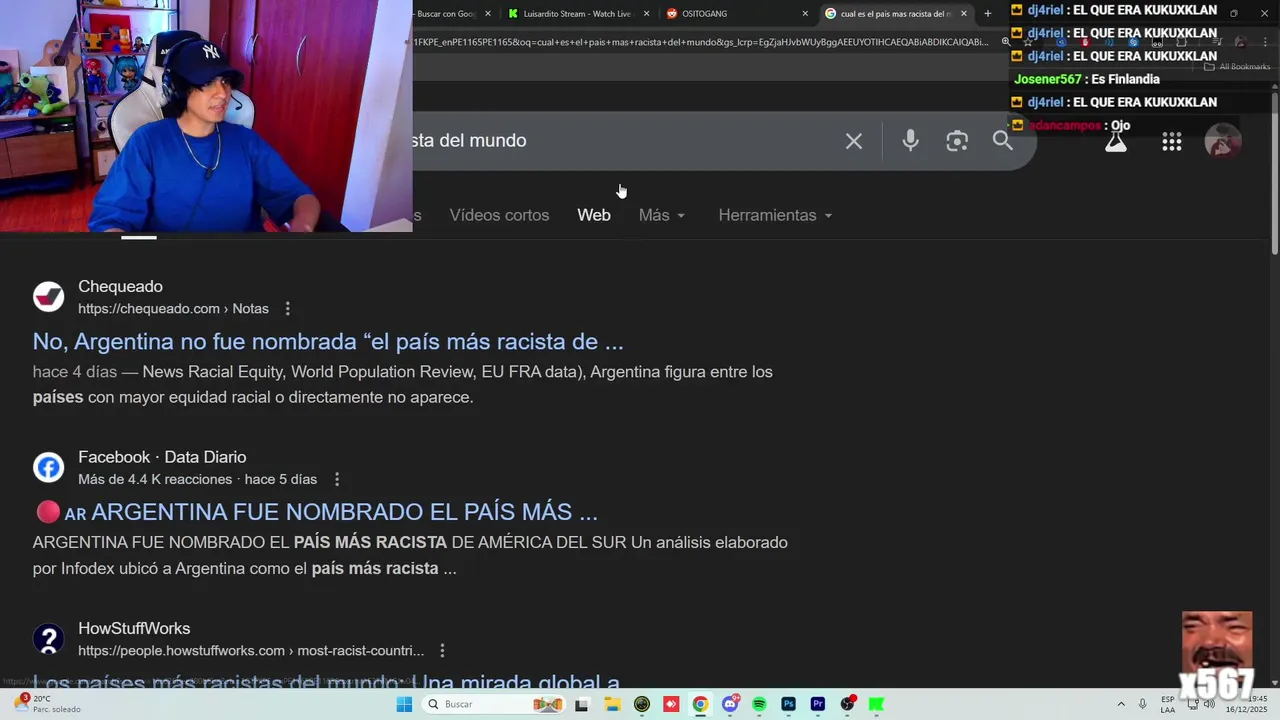Open Google account profile avatar
The width and height of the screenshot is (1280, 720).
point(1222,142)
